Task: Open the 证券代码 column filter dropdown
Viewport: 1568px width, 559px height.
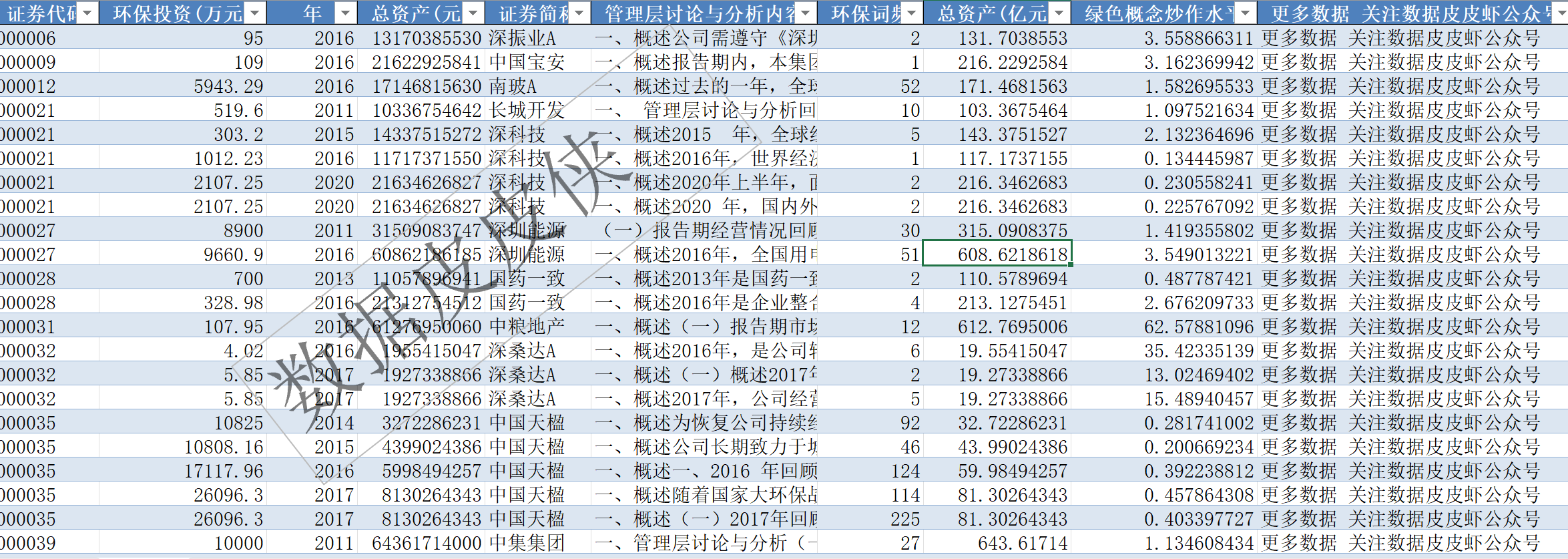Action: point(88,13)
